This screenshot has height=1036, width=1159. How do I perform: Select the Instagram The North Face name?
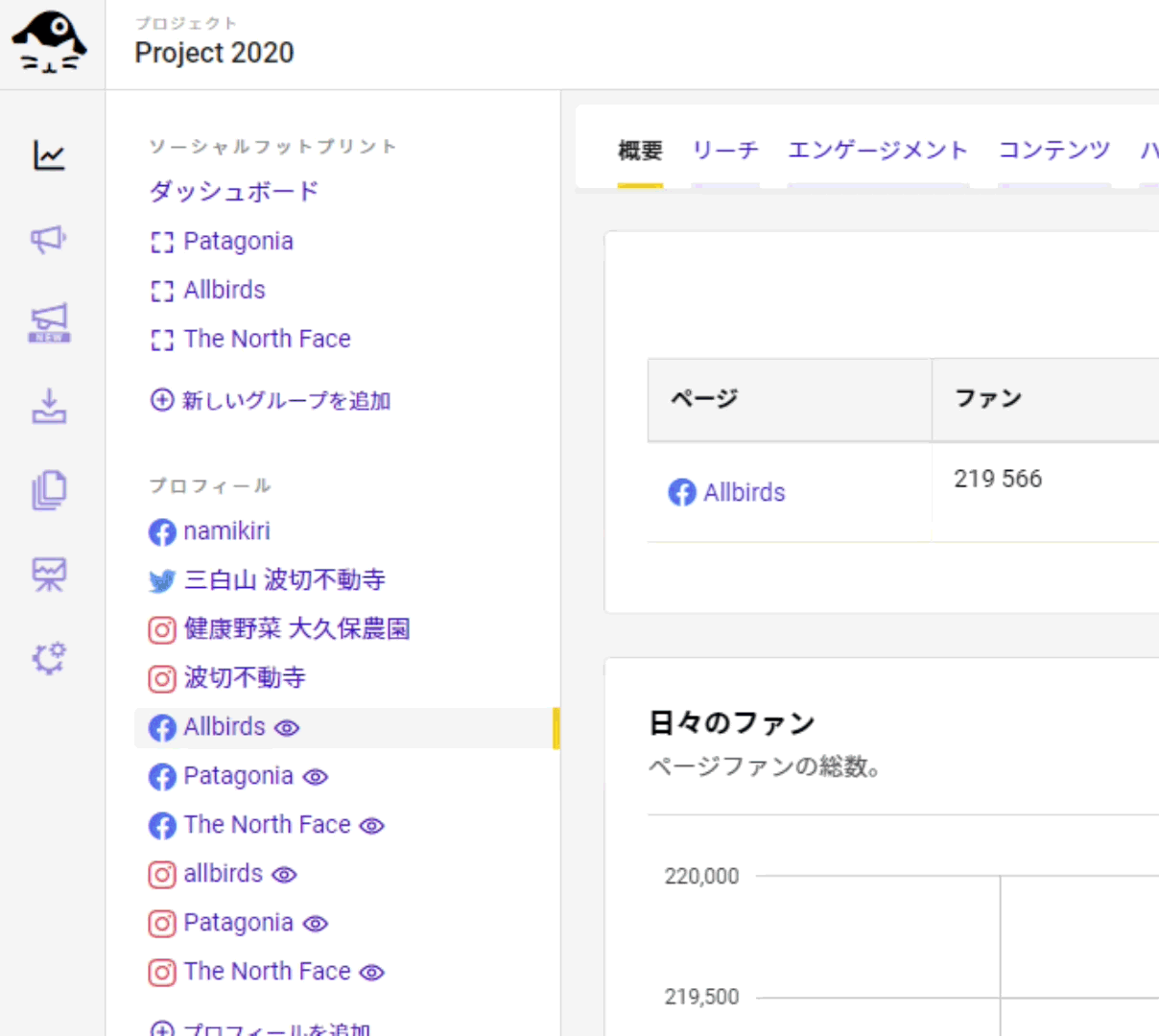[x=268, y=972]
